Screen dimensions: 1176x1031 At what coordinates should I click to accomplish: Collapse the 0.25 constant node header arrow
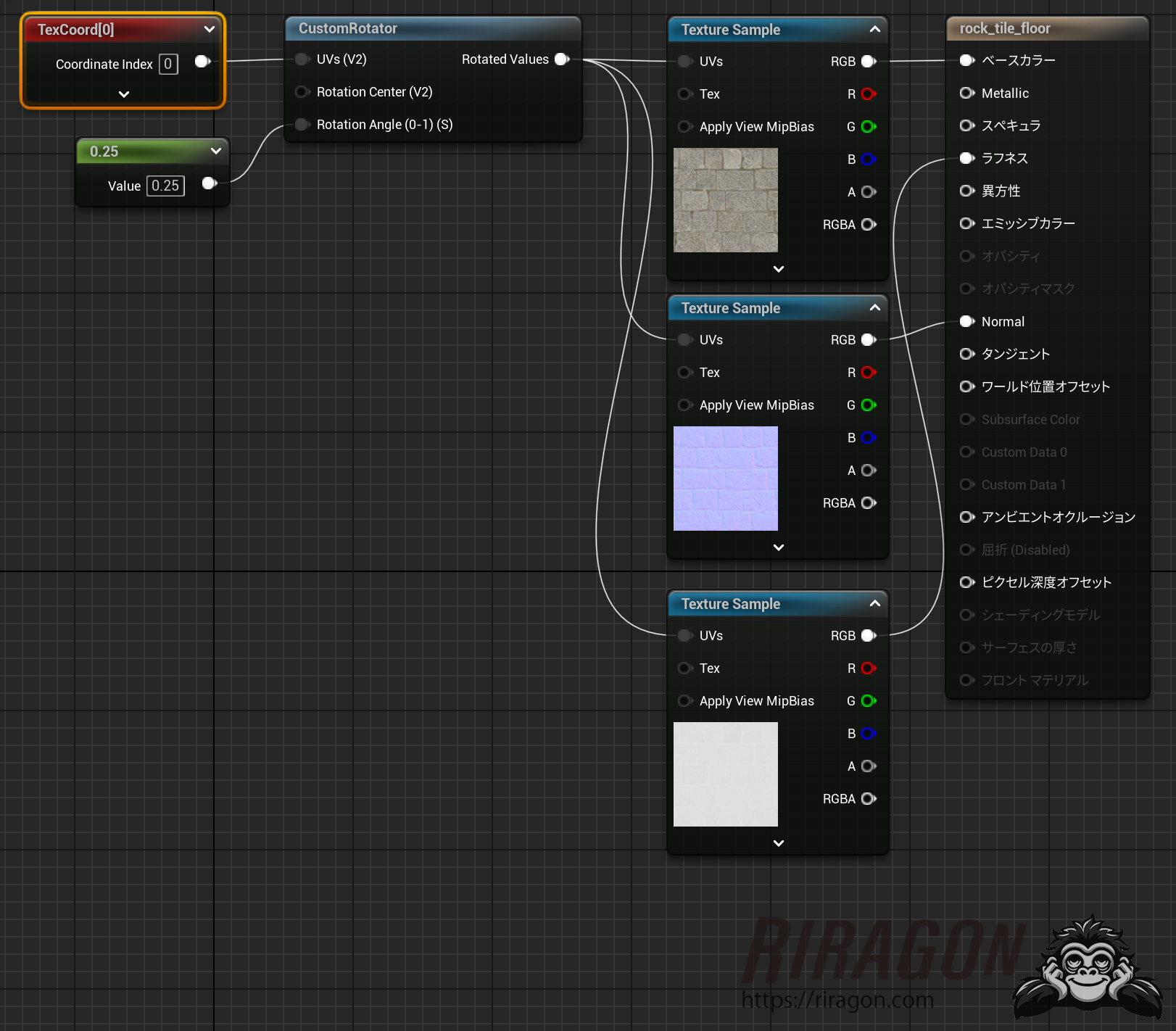pos(215,151)
